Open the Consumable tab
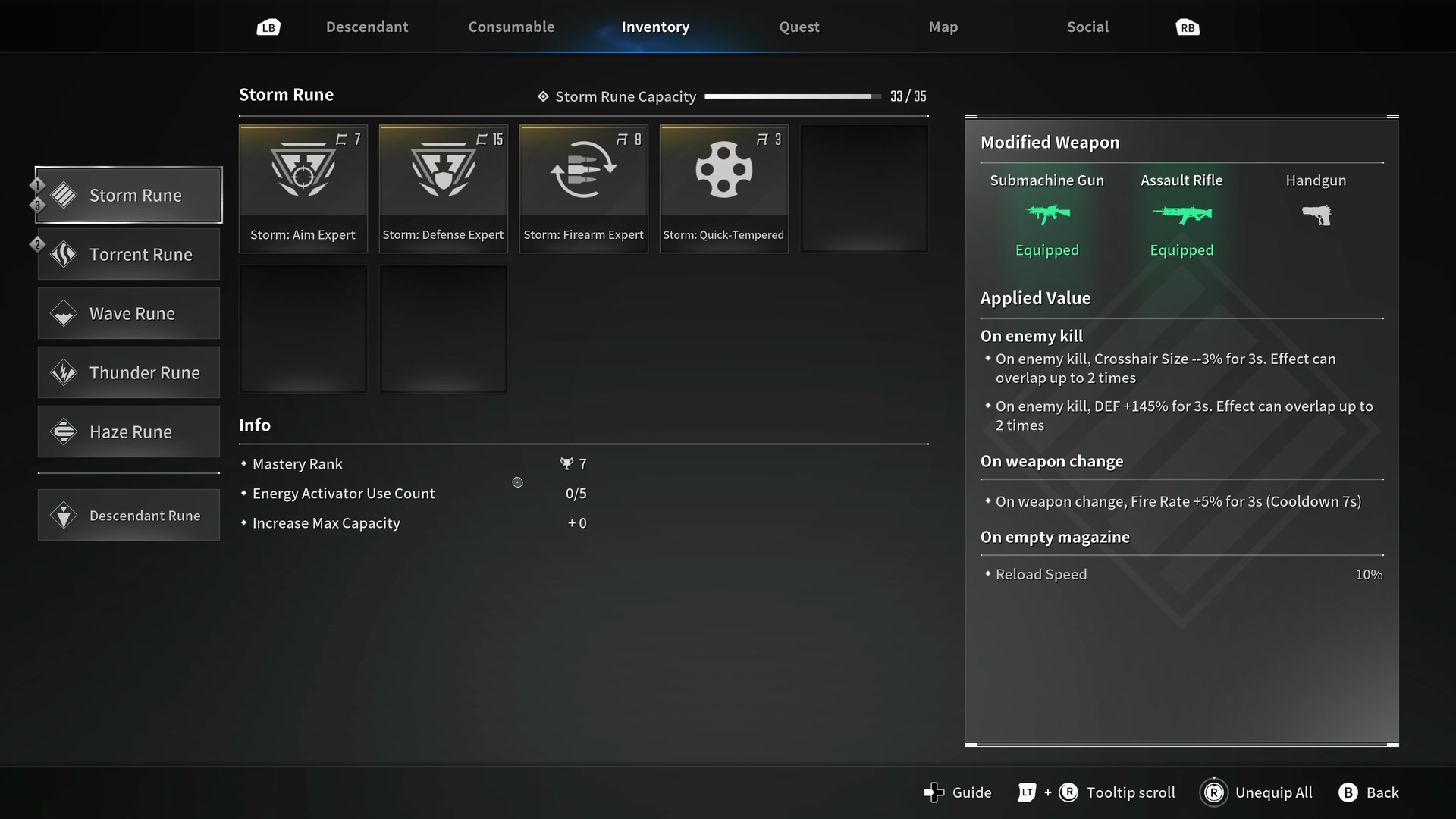1456x819 pixels. tap(511, 27)
